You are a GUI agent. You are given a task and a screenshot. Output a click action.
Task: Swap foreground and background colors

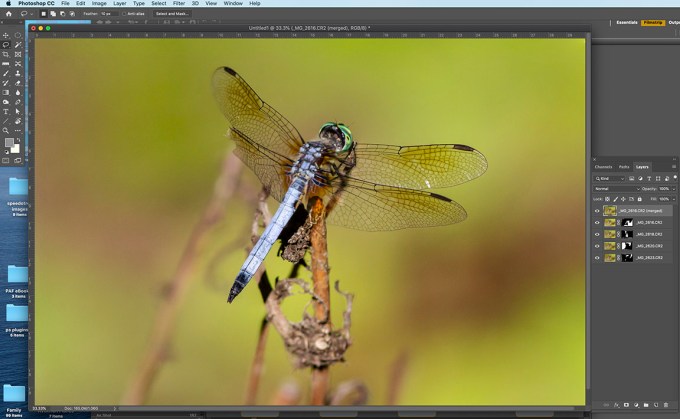18,141
